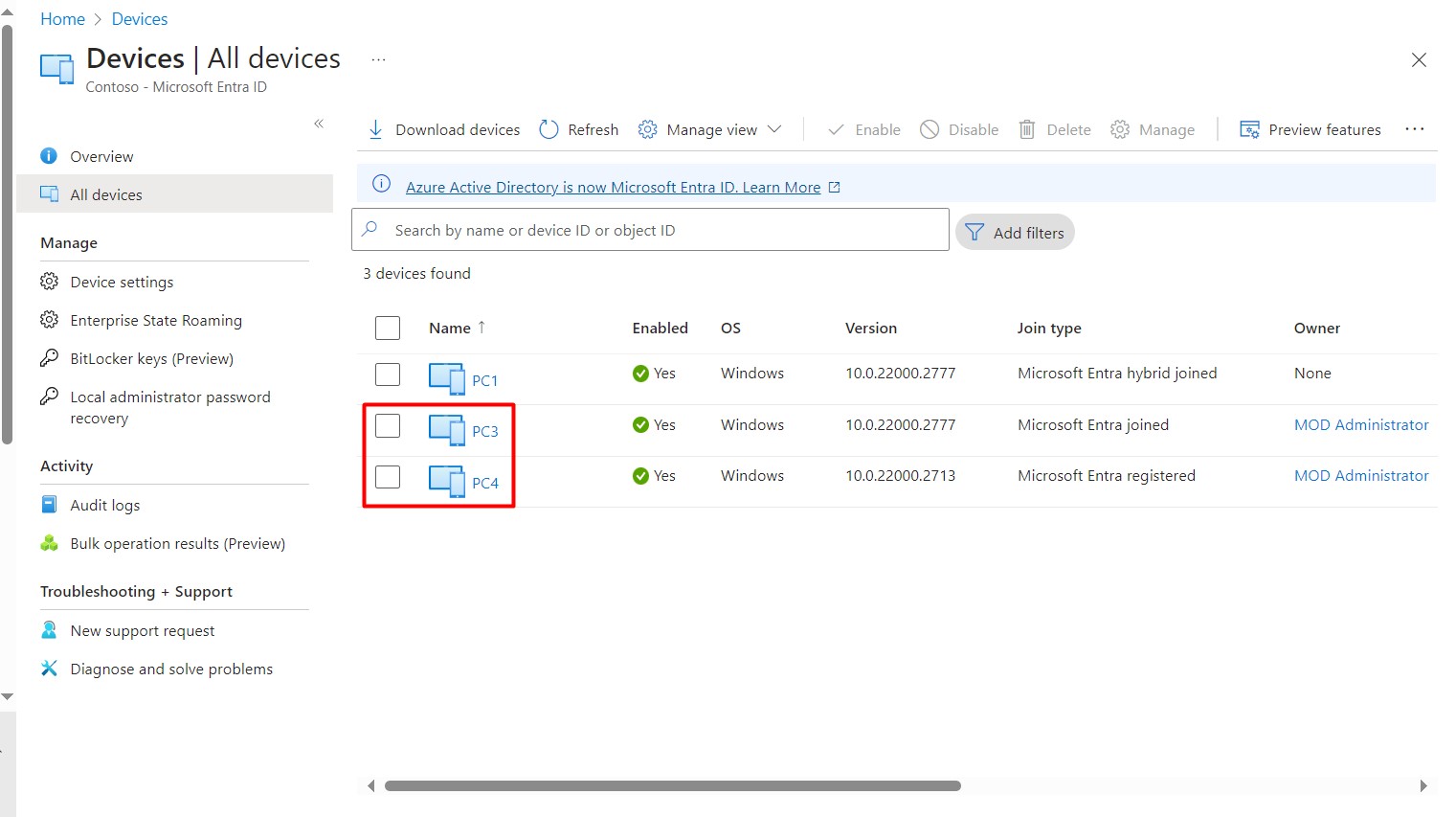The height and width of the screenshot is (817, 1456).
Task: Check the checkbox for PC1
Action: tap(388, 374)
